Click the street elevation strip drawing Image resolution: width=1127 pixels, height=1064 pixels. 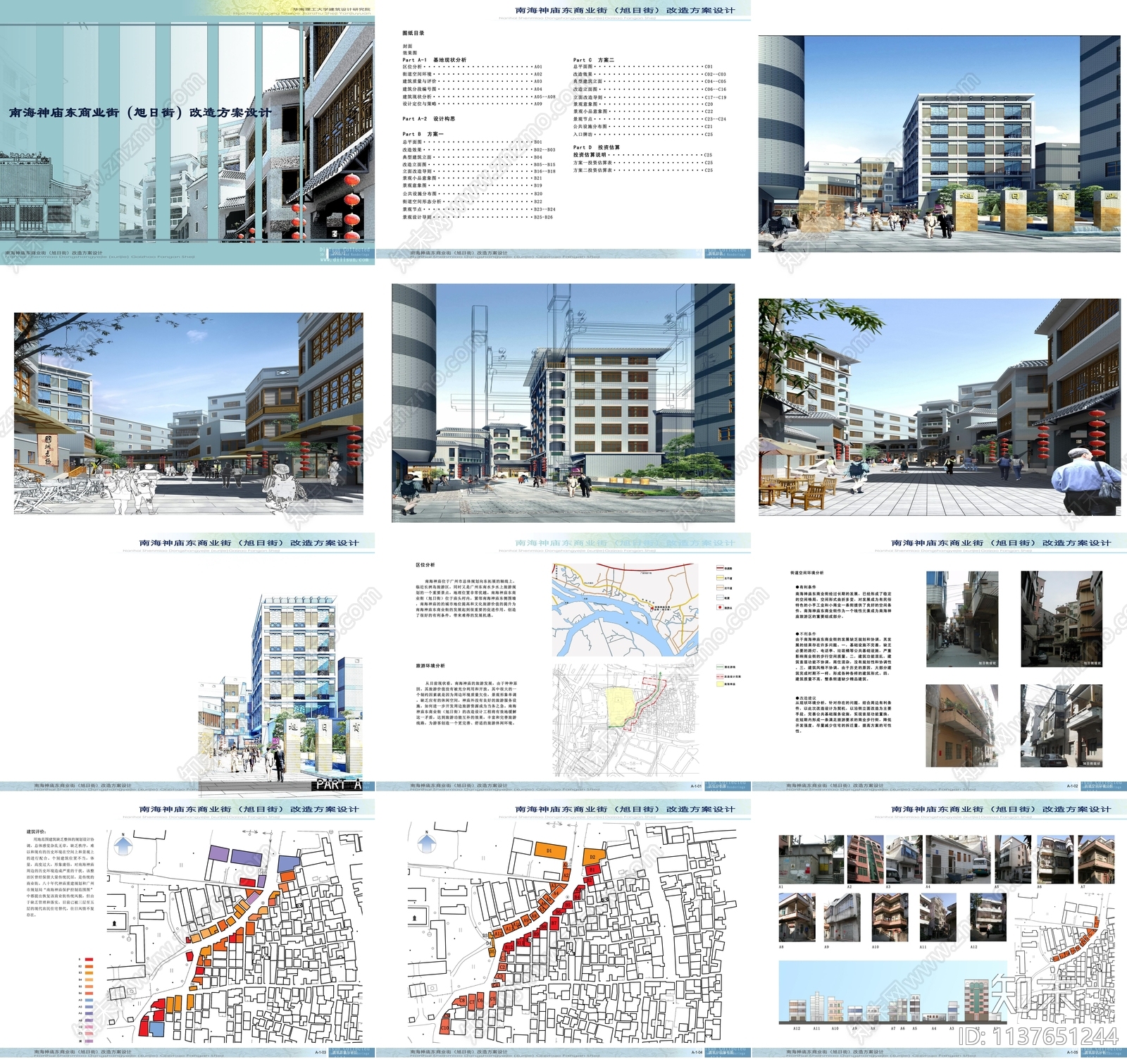click(x=893, y=992)
